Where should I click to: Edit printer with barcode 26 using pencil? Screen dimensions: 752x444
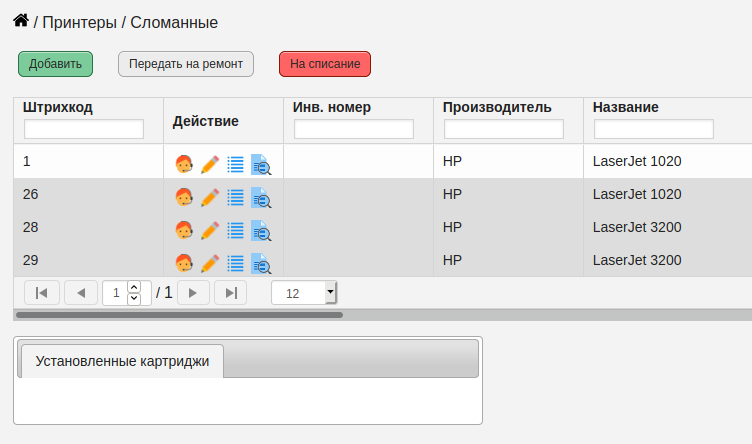(210, 197)
